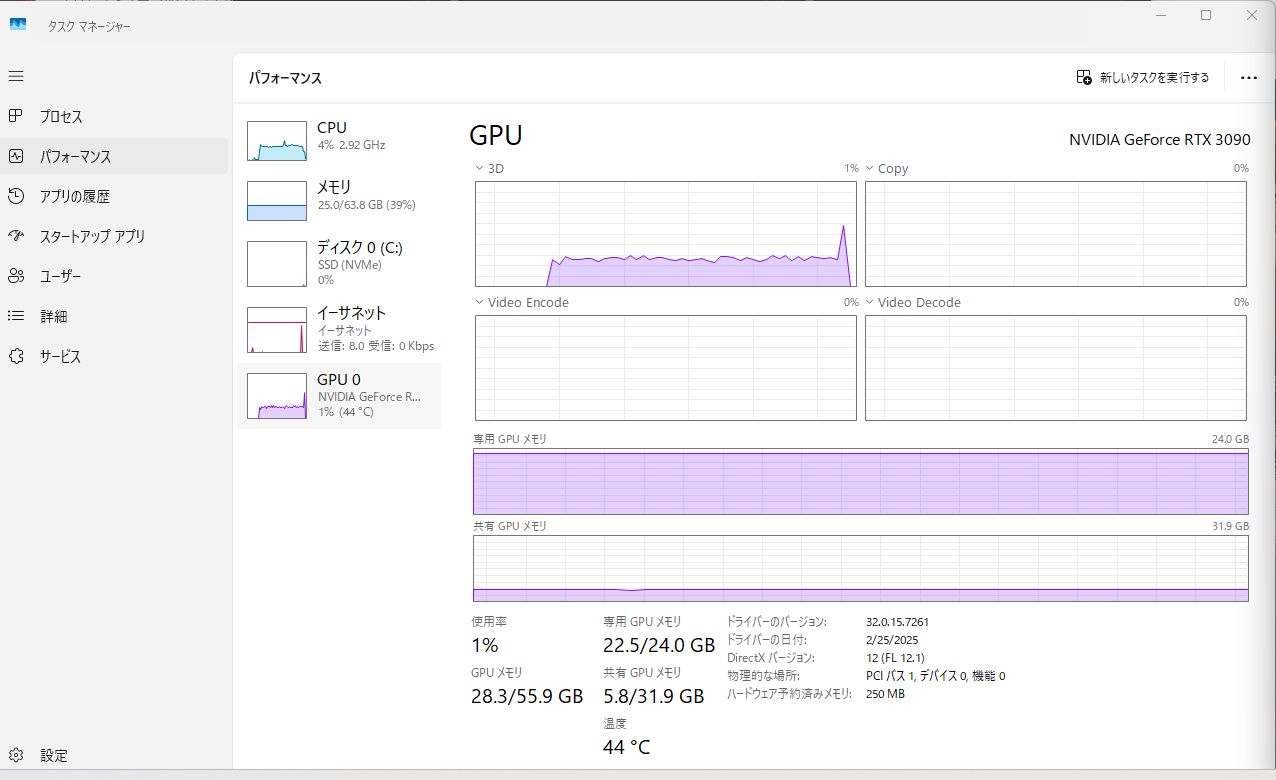
Task: Click the ハードウェア予約済みメモリ label
Action: (790, 694)
